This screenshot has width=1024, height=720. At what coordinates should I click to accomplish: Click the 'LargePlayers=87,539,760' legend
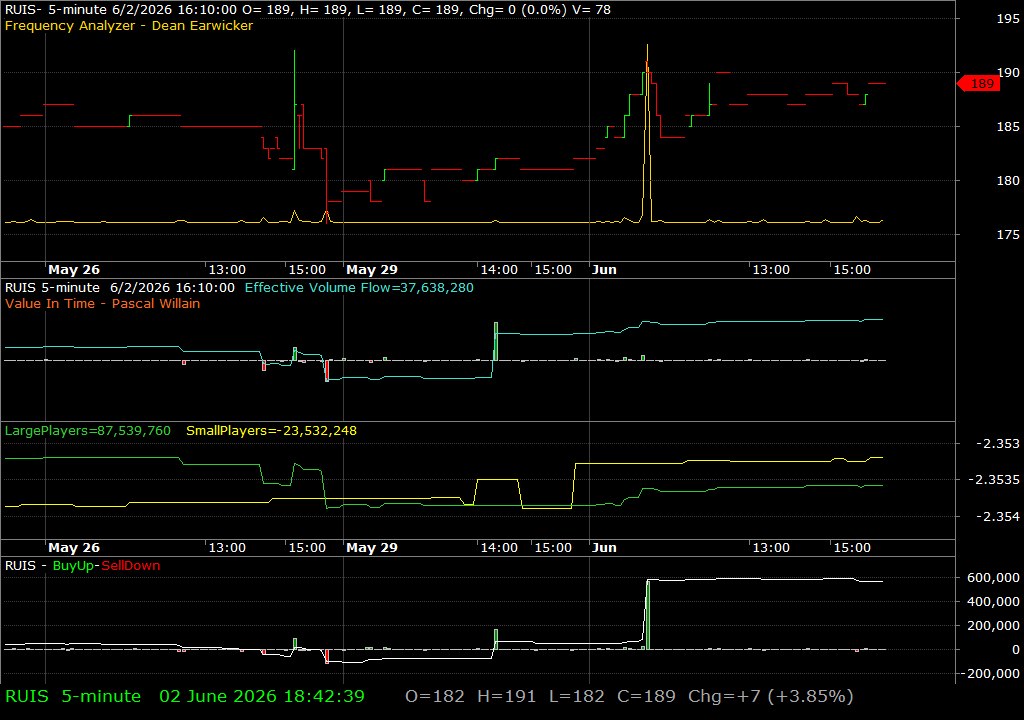(88, 431)
